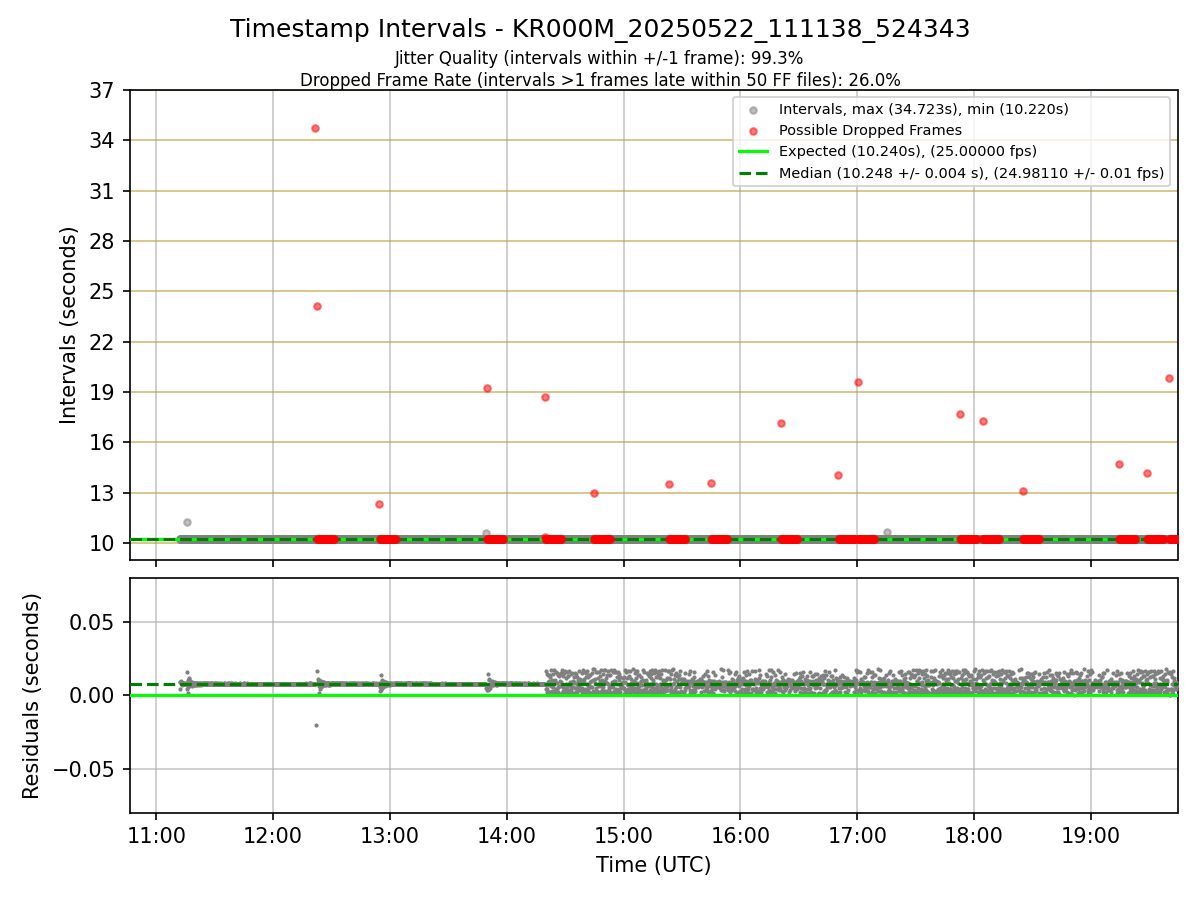Click the red point near 14 seconds before 17:00
Screen dimensions: 1200x900
pos(838,475)
